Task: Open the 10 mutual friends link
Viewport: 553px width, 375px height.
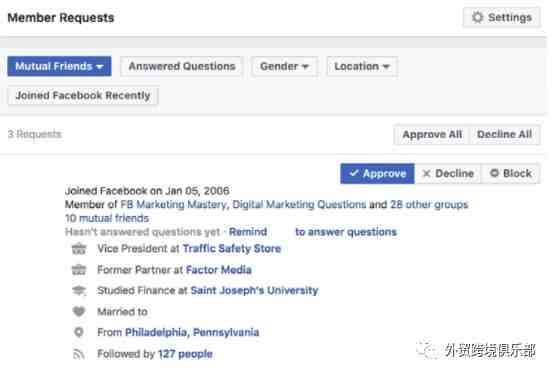Action: click(107, 218)
